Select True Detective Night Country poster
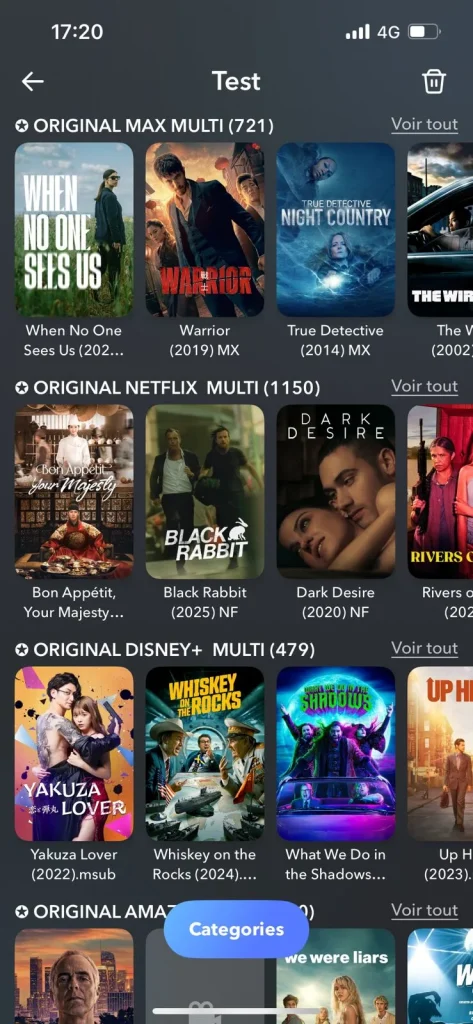The image size is (473, 1024). (x=336, y=230)
